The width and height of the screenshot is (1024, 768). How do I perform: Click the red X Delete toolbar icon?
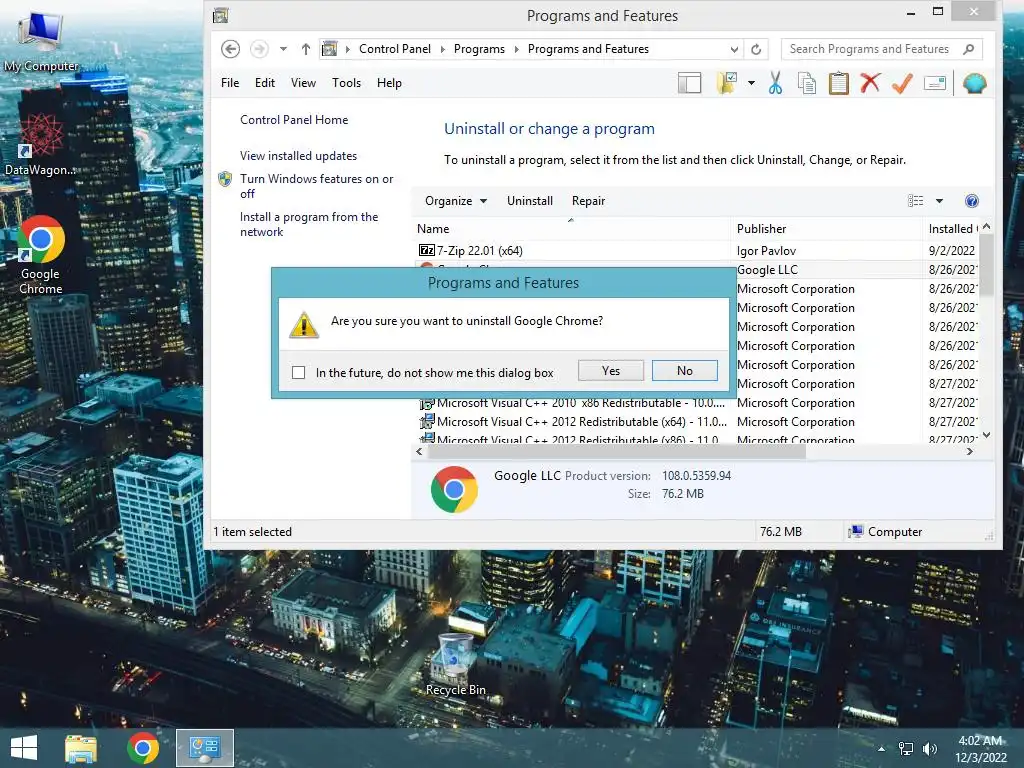click(x=870, y=83)
